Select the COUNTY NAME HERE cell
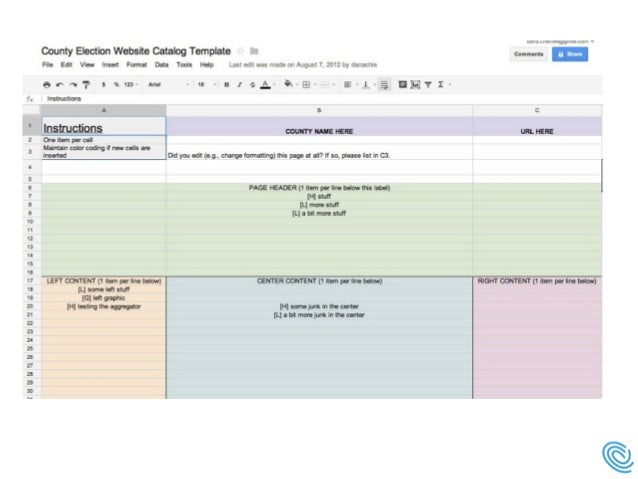This screenshot has height=479, width=638. pyautogui.click(x=319, y=126)
